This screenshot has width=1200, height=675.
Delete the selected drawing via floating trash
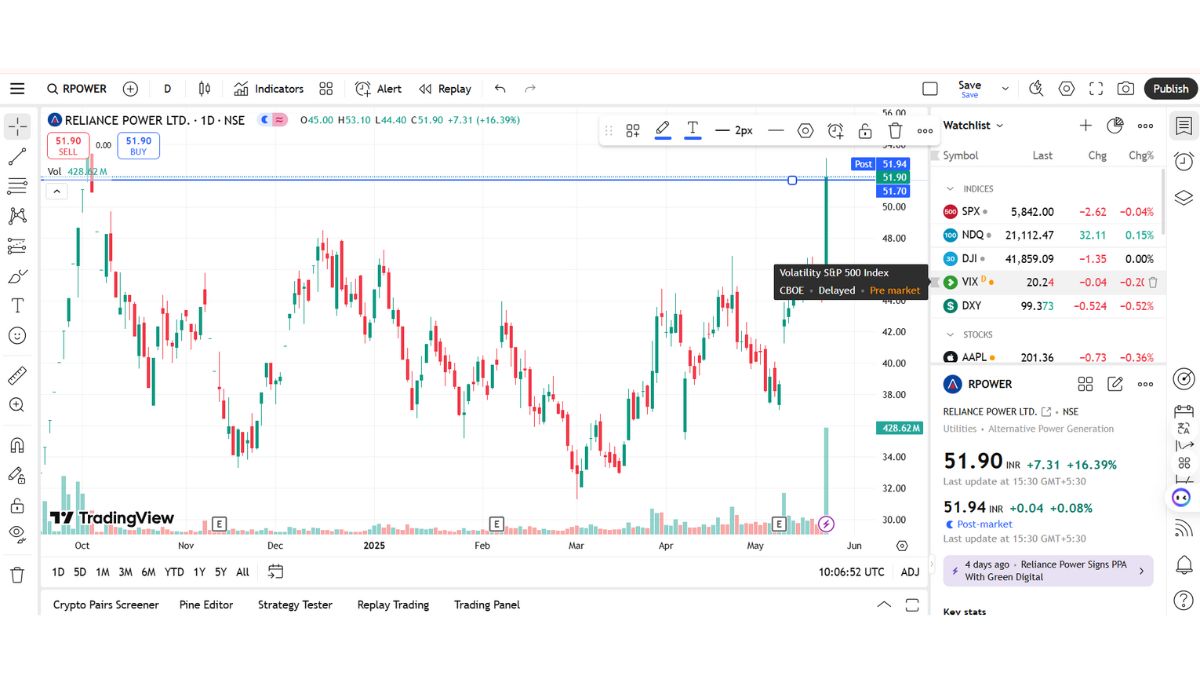[895, 131]
